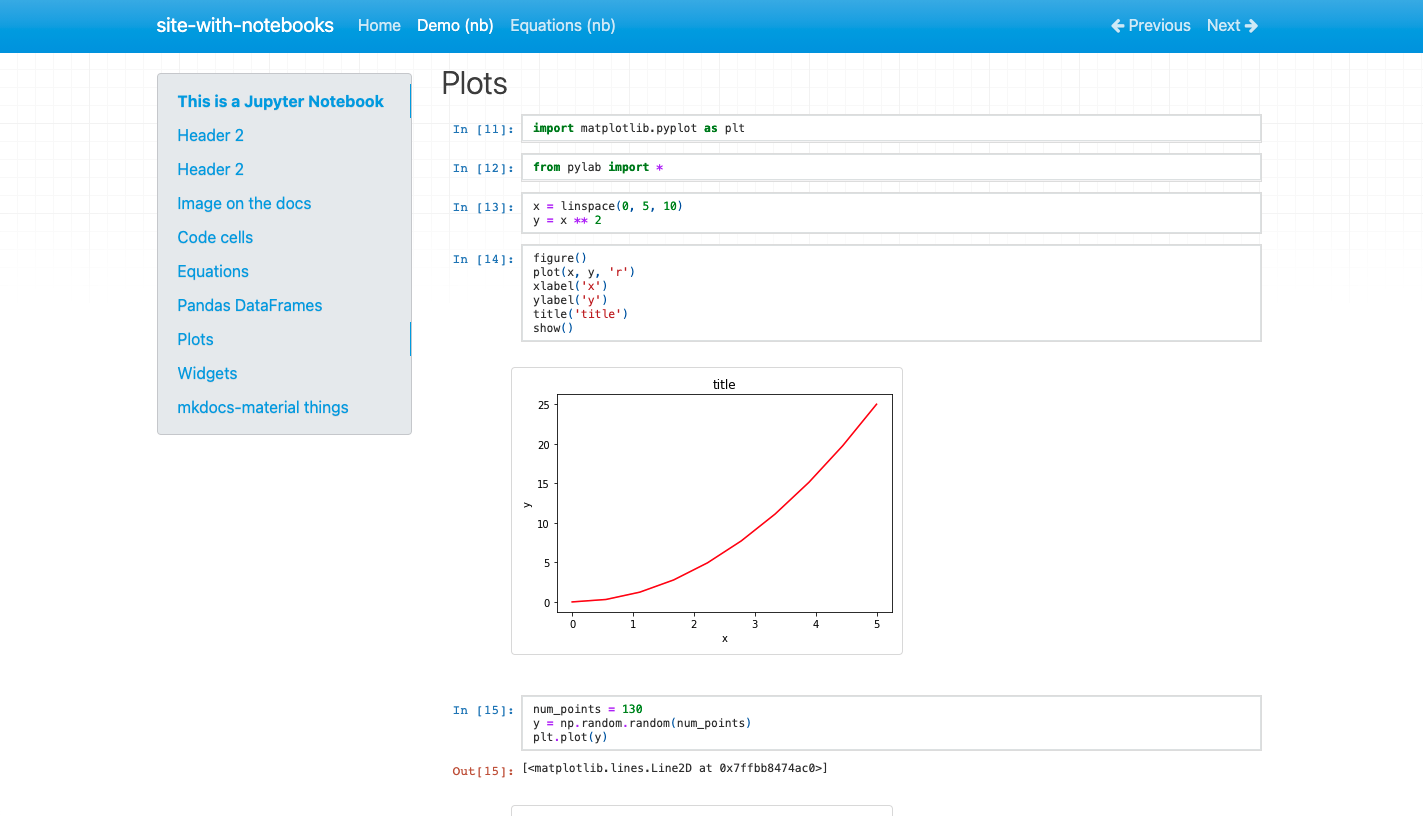Screen dimensions: 1423x816
Task: Select Plots in the sidebar contents
Action: [x=195, y=340]
